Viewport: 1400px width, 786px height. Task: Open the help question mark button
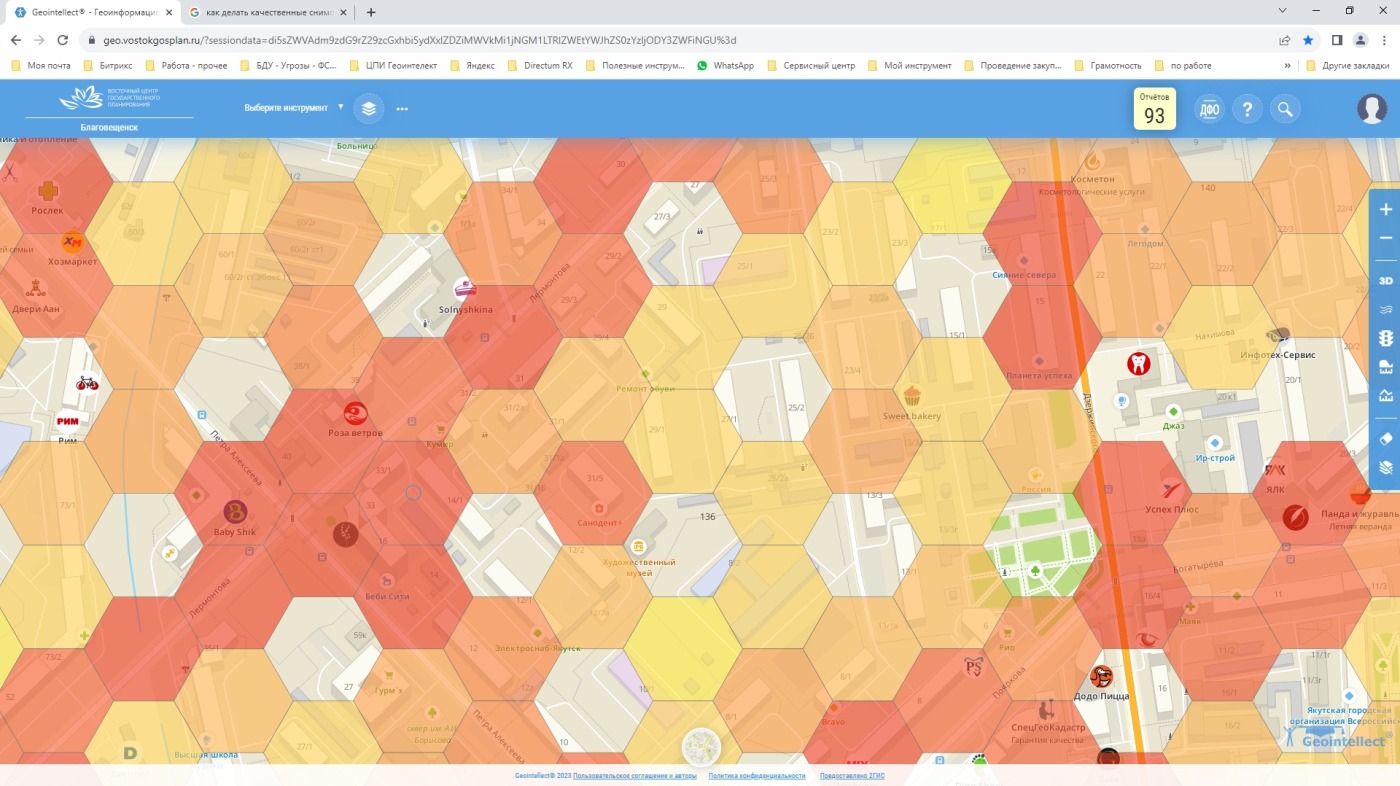[x=1247, y=109]
